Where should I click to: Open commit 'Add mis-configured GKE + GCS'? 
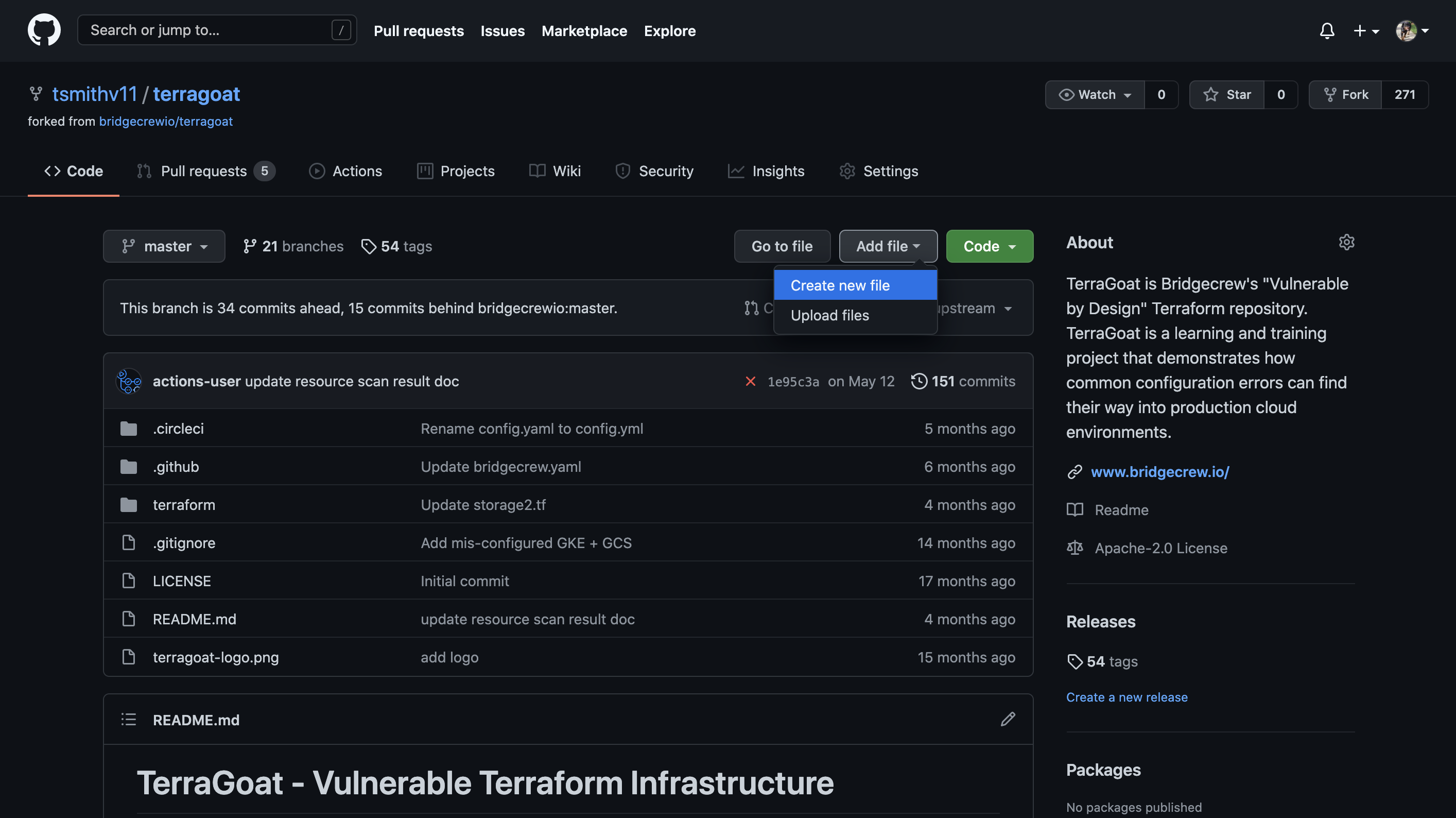pyautogui.click(x=526, y=542)
